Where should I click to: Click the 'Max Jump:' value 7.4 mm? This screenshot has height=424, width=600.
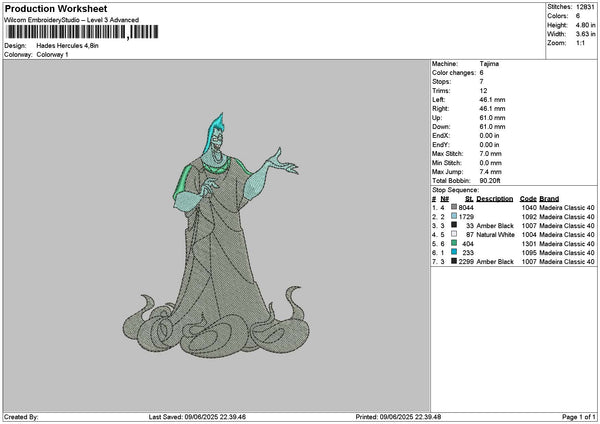click(x=491, y=172)
